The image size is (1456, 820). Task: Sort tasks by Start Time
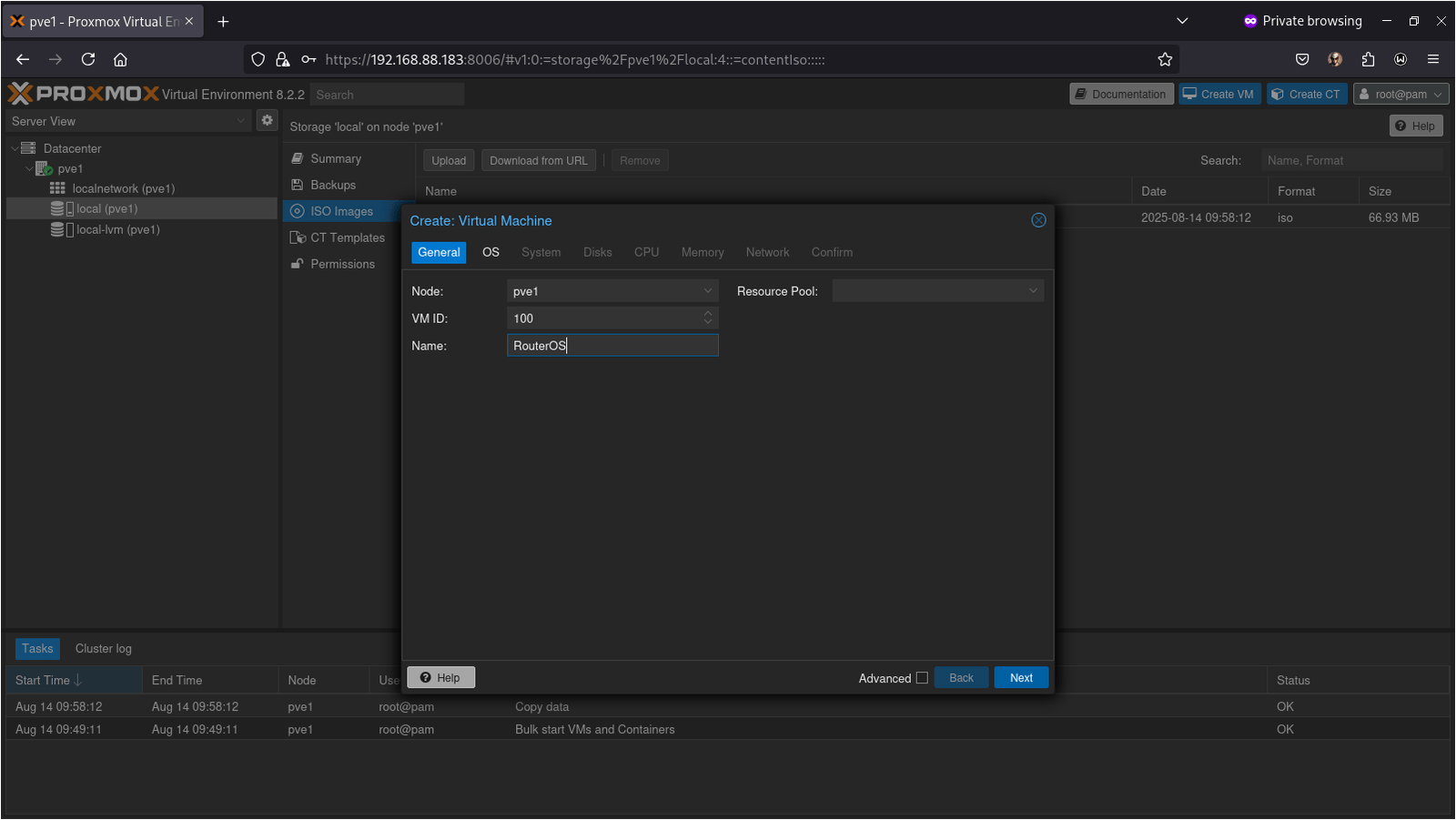[x=74, y=680]
